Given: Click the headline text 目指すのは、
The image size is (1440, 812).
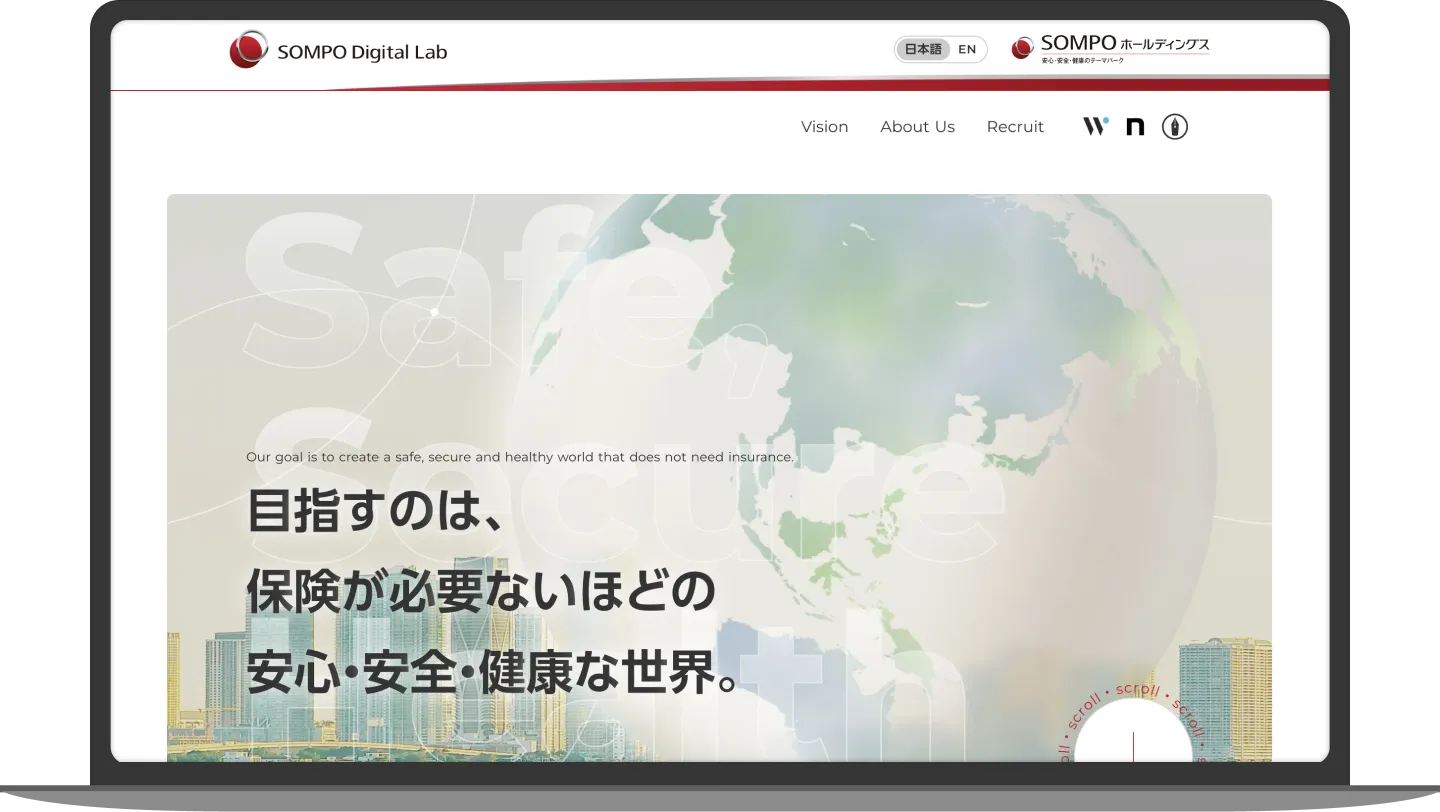Looking at the screenshot, I should click(x=375, y=510).
